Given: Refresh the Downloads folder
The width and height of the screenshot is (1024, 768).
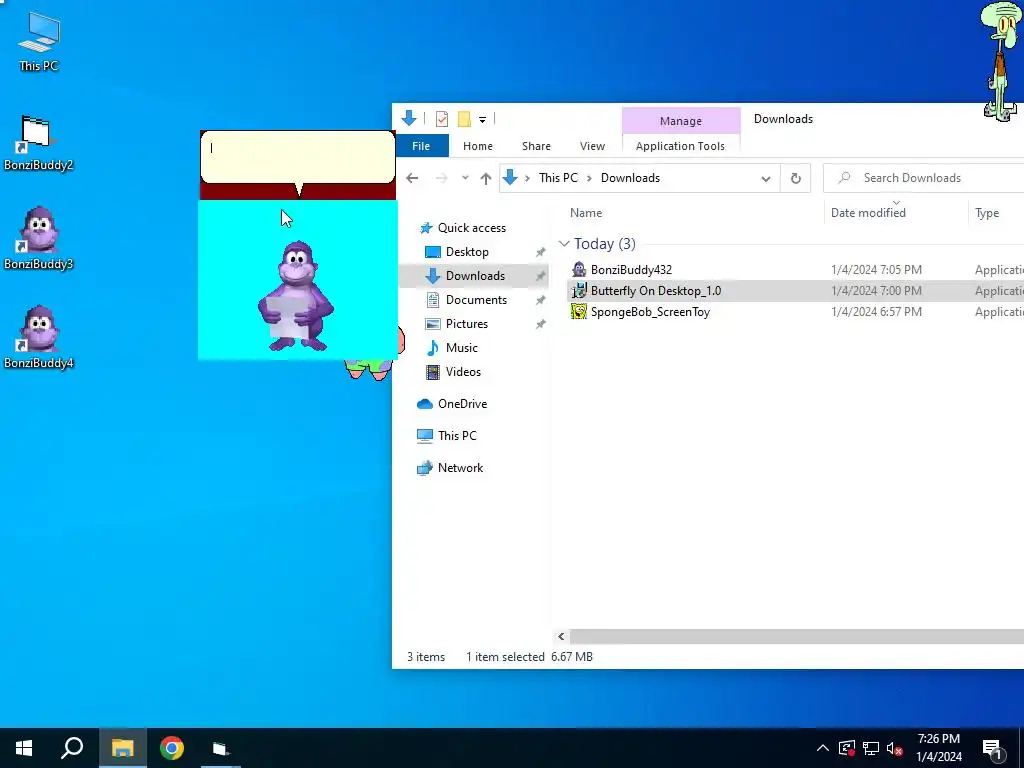Looking at the screenshot, I should click(x=795, y=178).
